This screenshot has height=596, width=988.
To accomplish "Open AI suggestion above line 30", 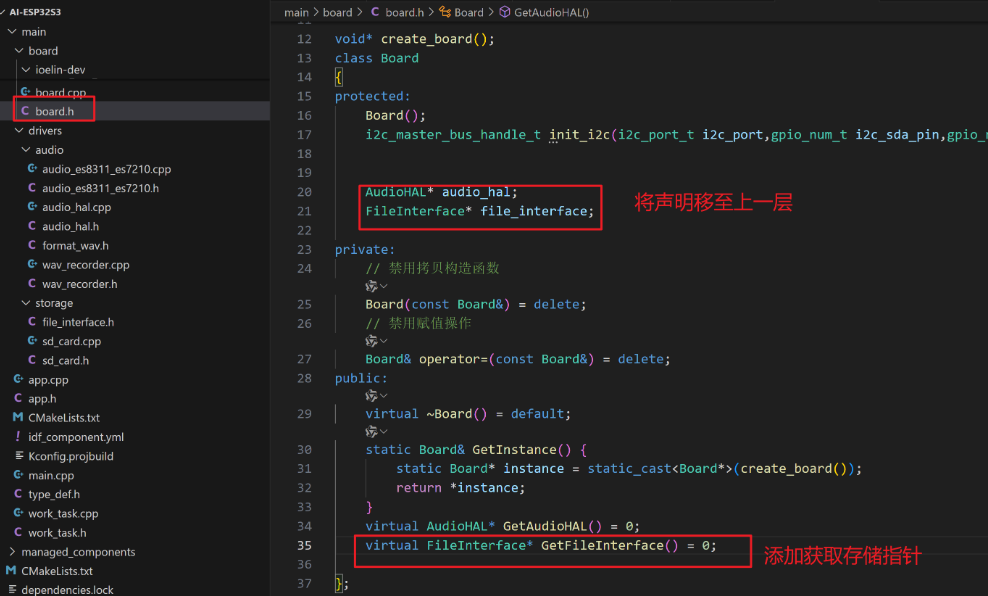I will pyautogui.click(x=376, y=432).
